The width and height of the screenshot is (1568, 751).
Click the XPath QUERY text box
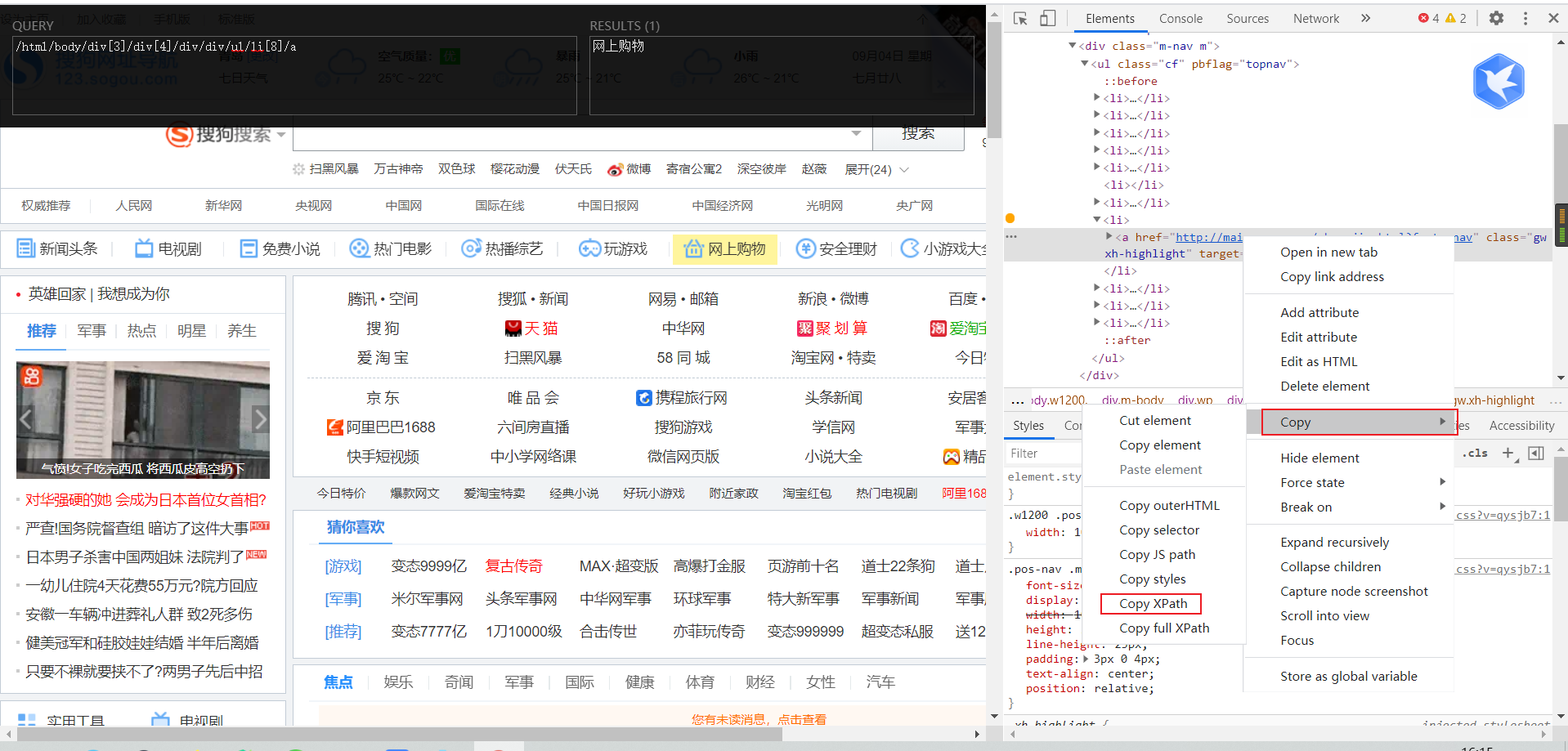[294, 75]
